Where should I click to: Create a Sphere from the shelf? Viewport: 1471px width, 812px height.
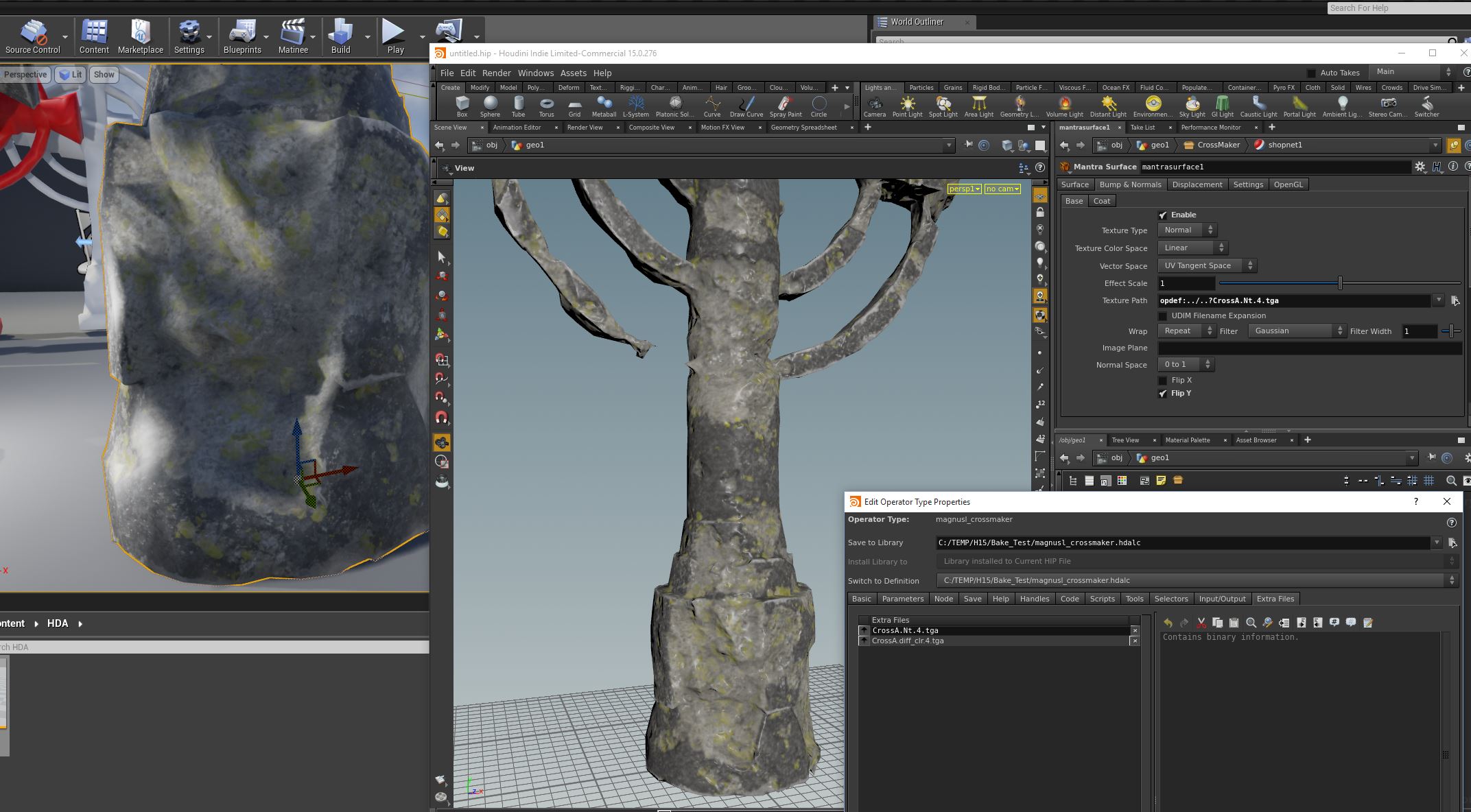(x=490, y=106)
